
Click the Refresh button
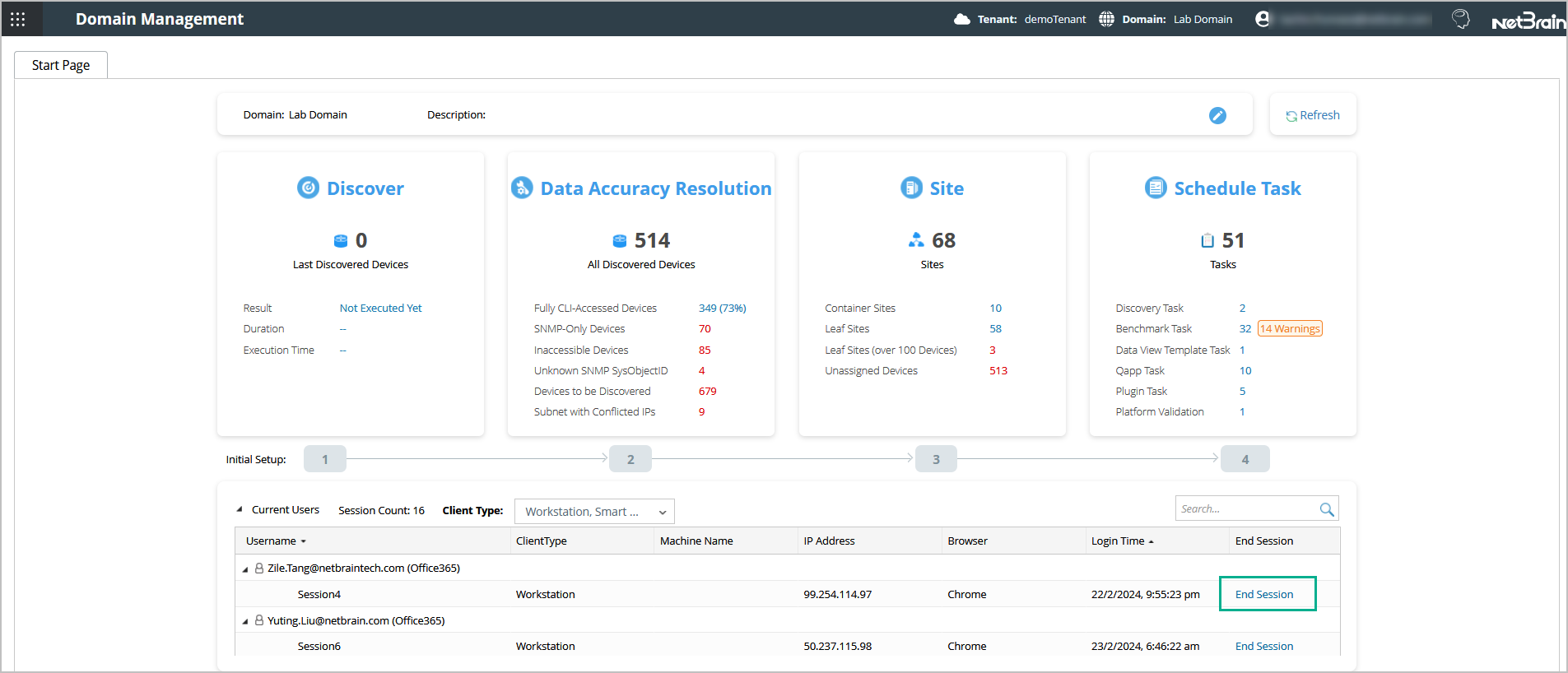1313,115
